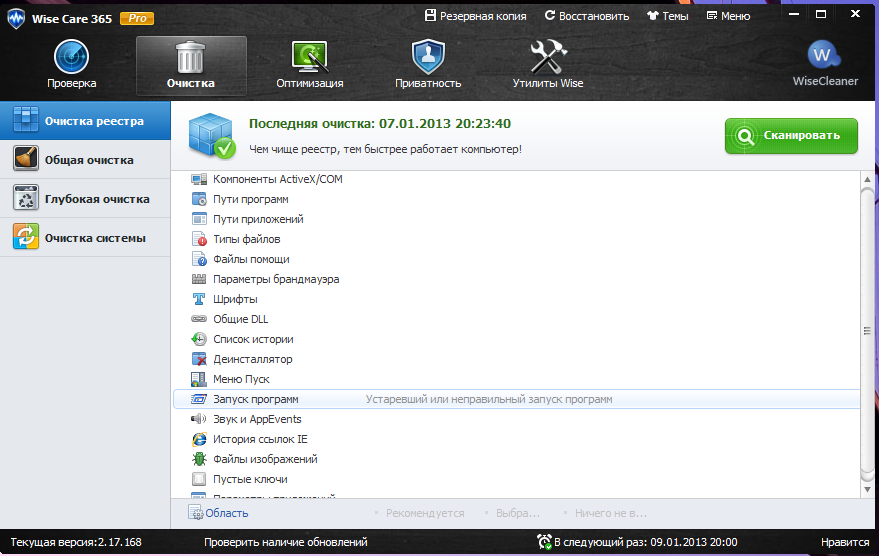This screenshot has height=556, width=879.
Task: Click the Звук и AppEvents speaker icon
Action: click(199, 419)
